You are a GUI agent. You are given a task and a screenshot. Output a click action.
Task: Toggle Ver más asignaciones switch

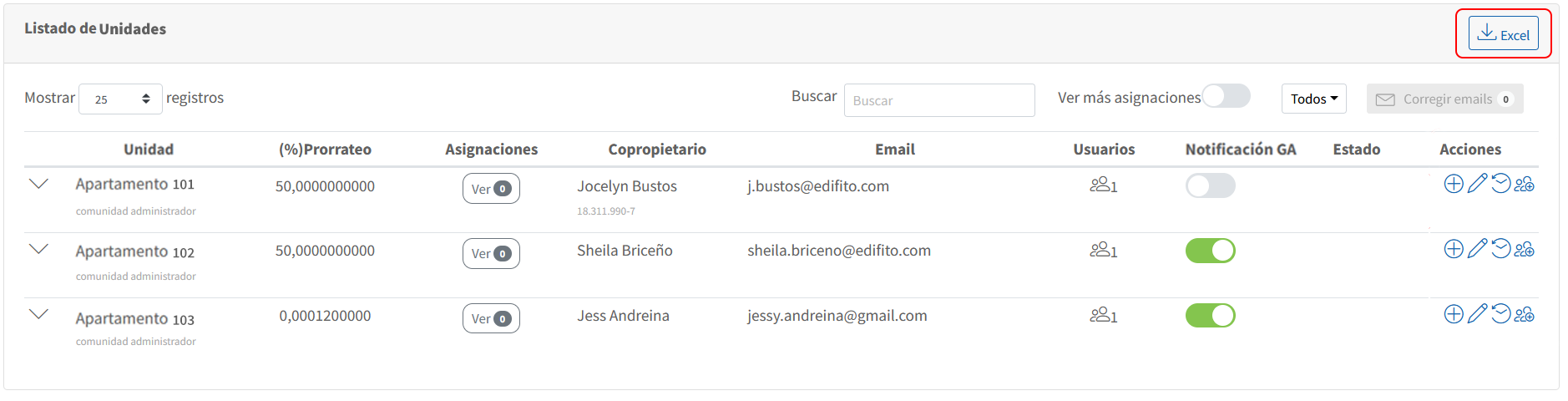tap(1226, 96)
